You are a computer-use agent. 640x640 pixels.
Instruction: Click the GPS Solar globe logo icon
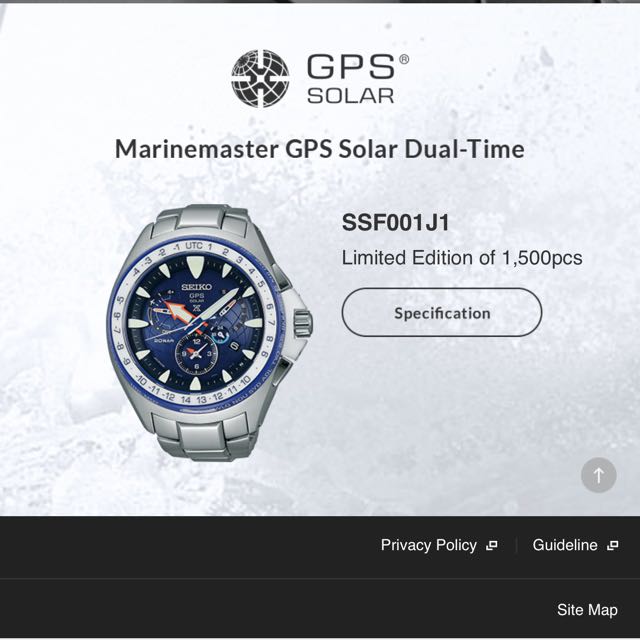click(260, 78)
